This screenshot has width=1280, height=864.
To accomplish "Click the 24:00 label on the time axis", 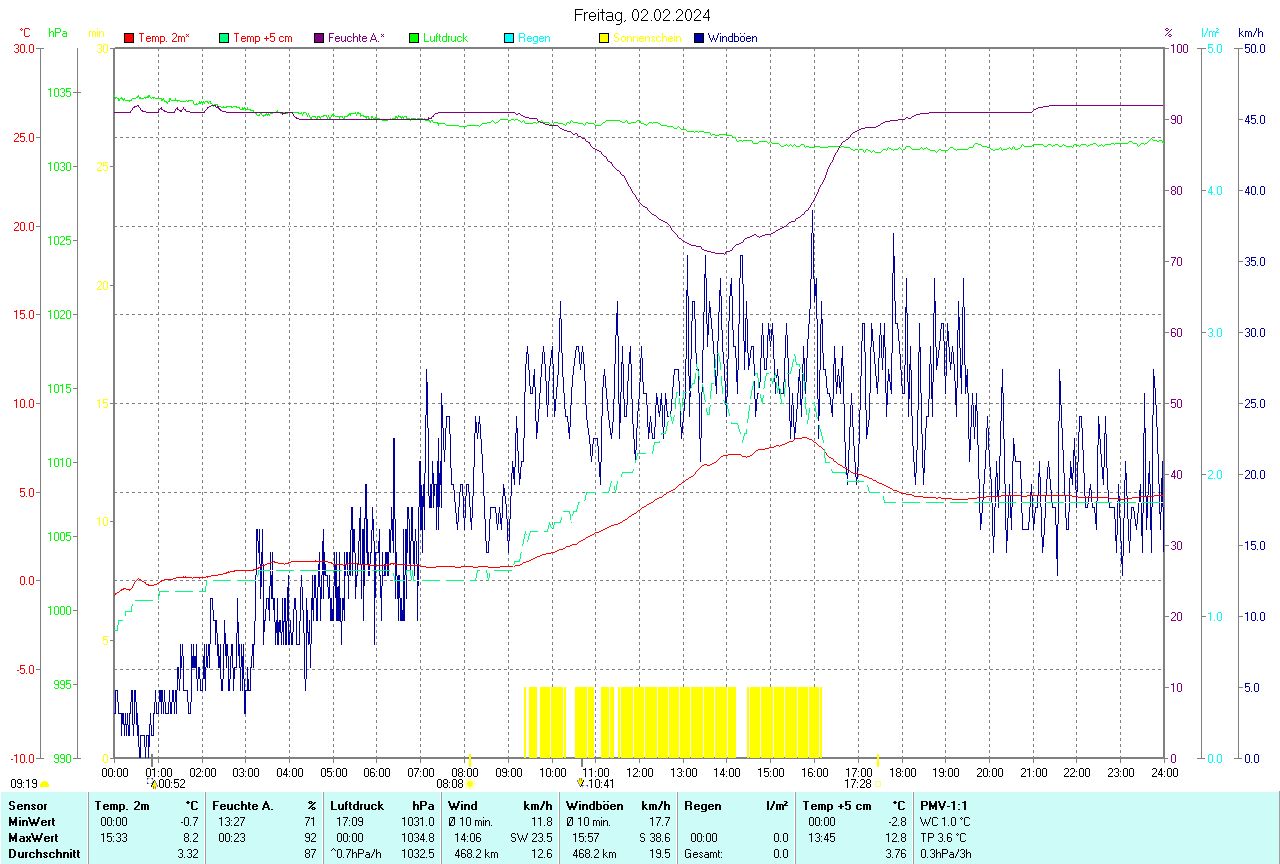I will pyautogui.click(x=1164, y=772).
